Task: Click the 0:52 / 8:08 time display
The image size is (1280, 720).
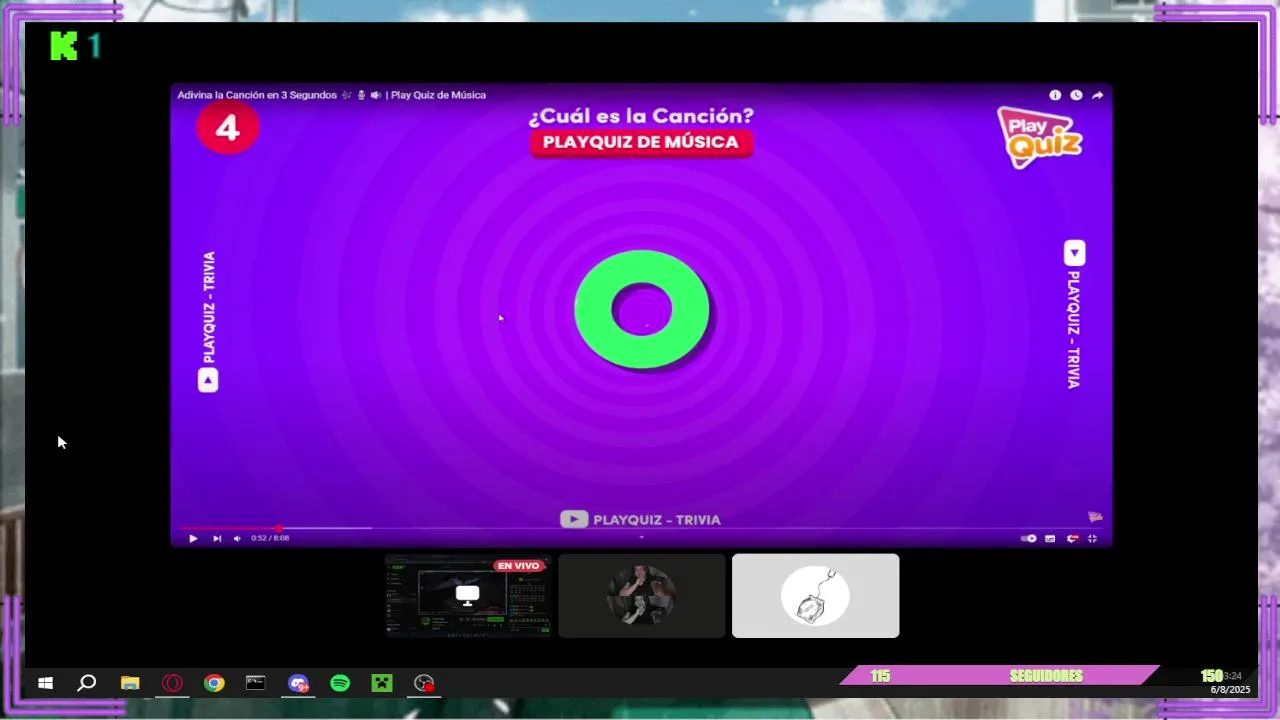Action: (x=270, y=538)
